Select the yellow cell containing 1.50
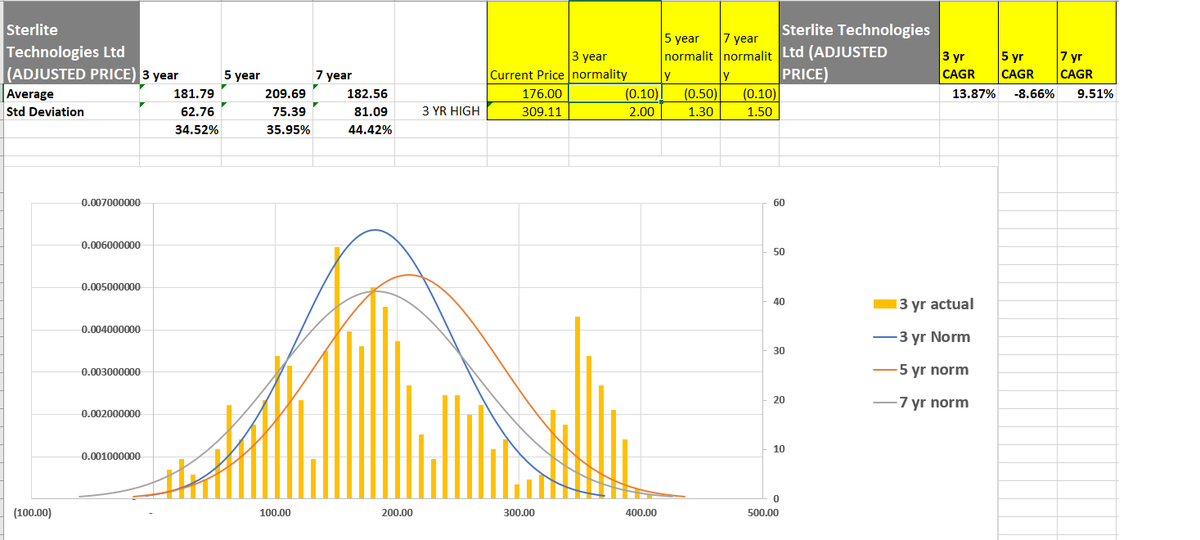1200x540 pixels. 748,112
